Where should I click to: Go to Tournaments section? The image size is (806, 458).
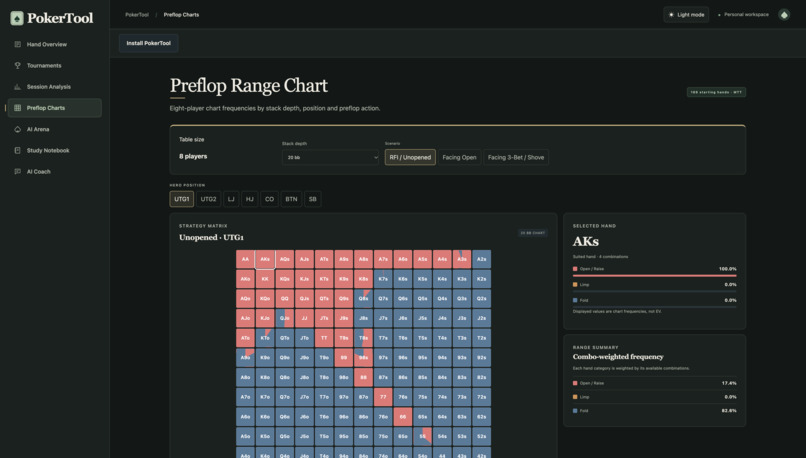click(54, 65)
